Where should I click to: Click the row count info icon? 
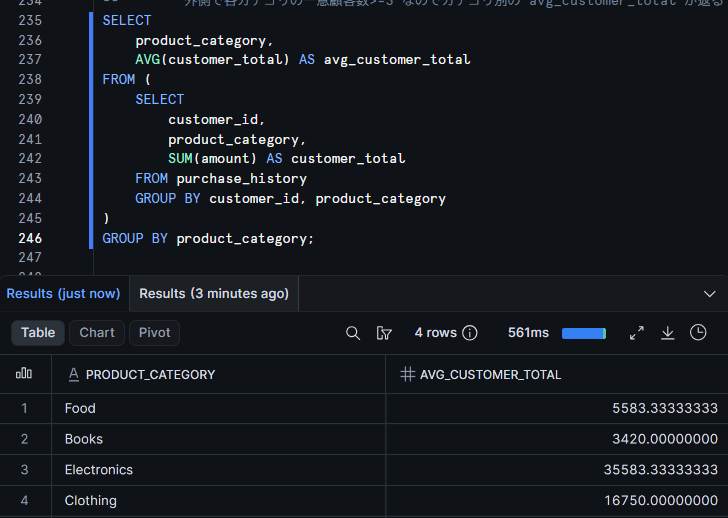(470, 333)
